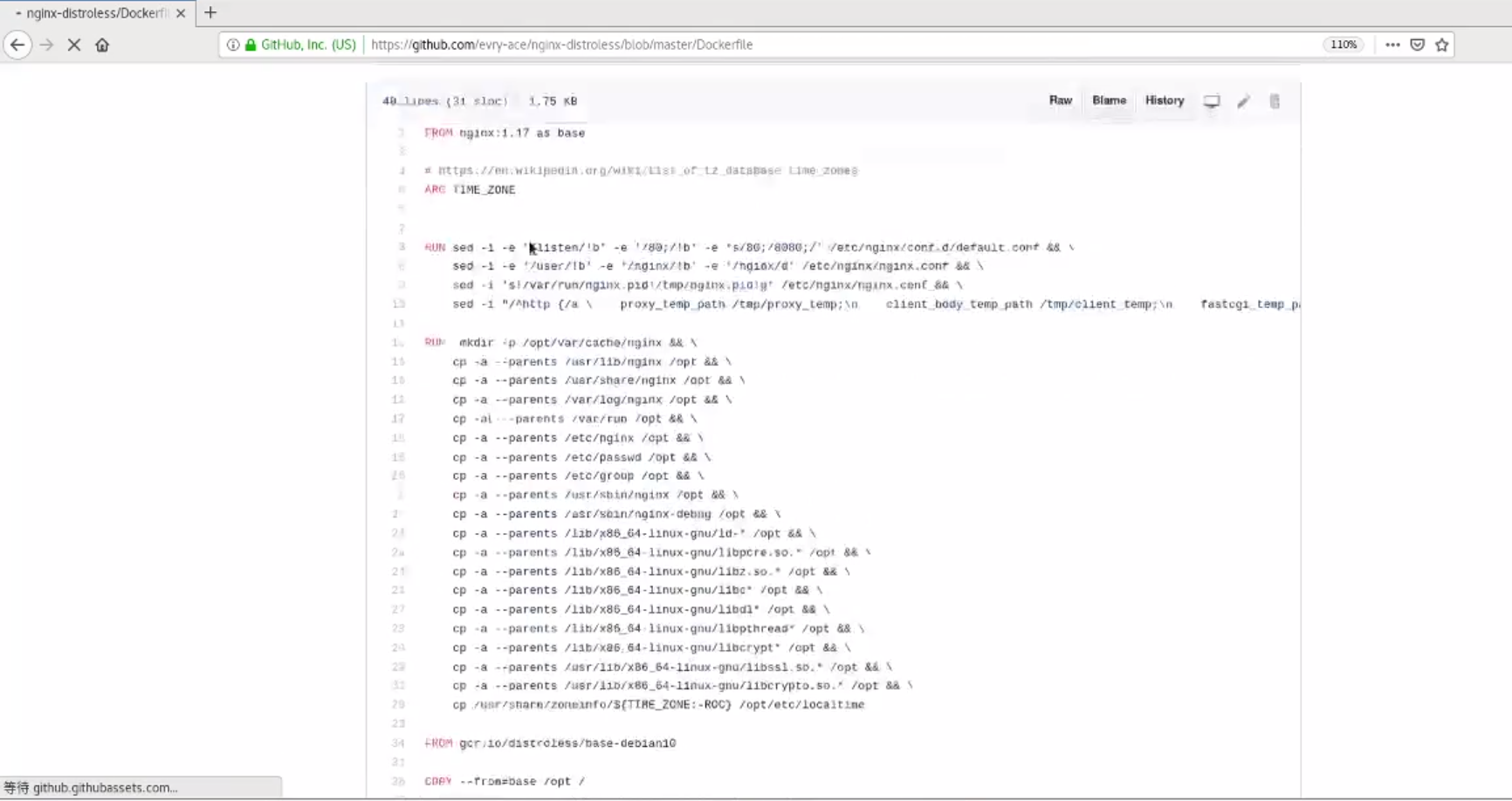Select the nginx-distroless/Dockerfile tab
The width and height of the screenshot is (1512, 801).
point(96,13)
